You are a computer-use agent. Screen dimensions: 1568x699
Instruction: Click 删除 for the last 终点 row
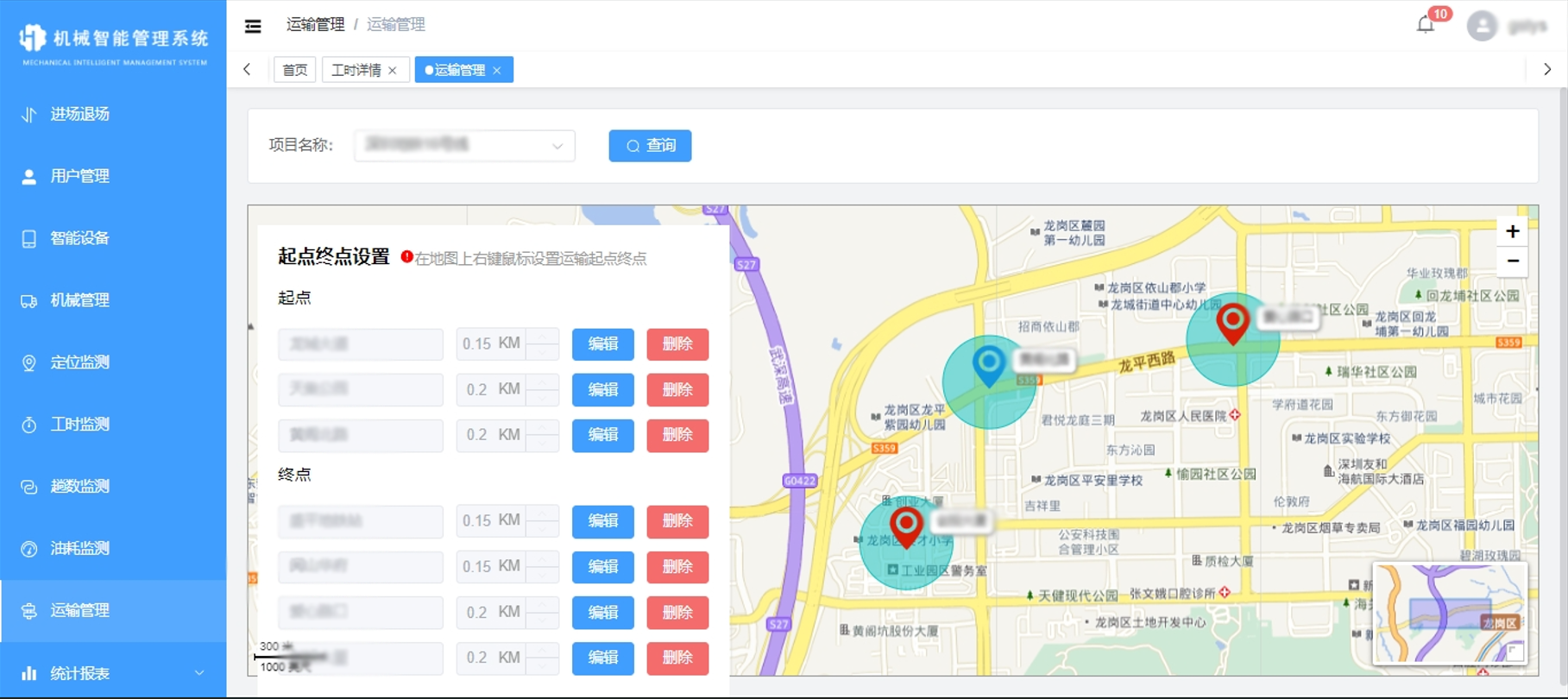(x=677, y=658)
